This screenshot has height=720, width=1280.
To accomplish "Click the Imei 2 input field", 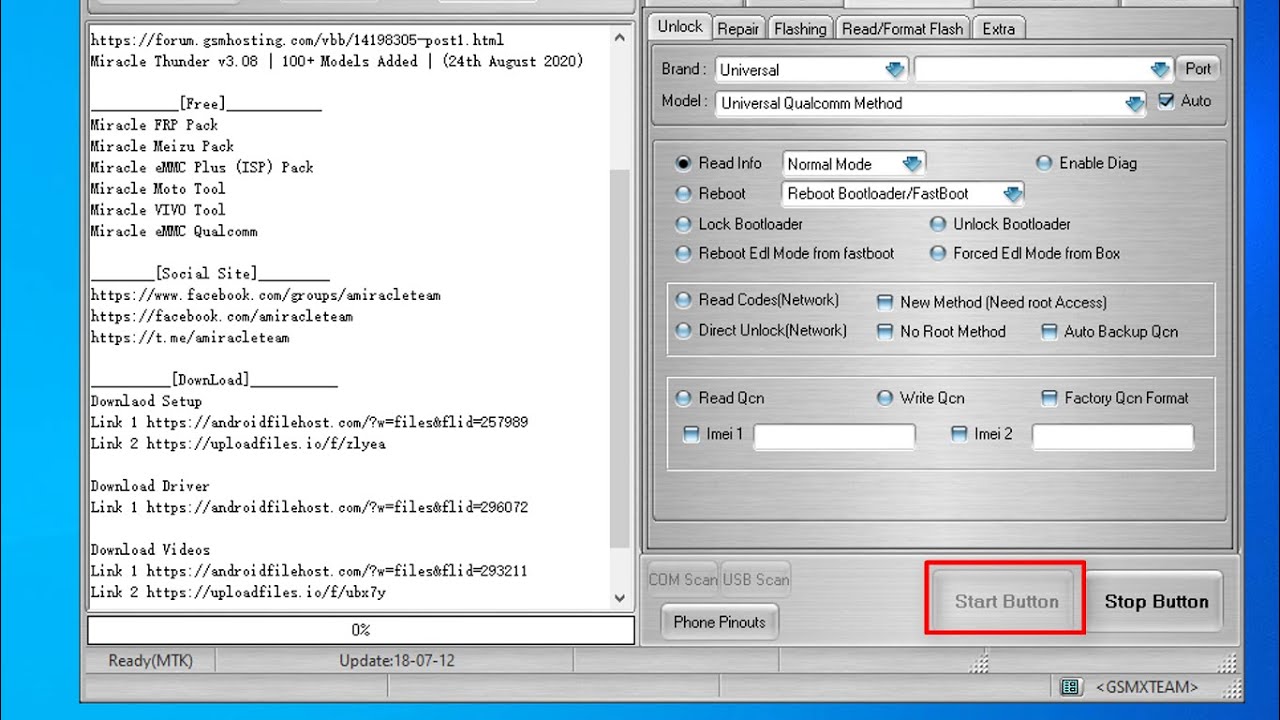I will [x=1113, y=436].
